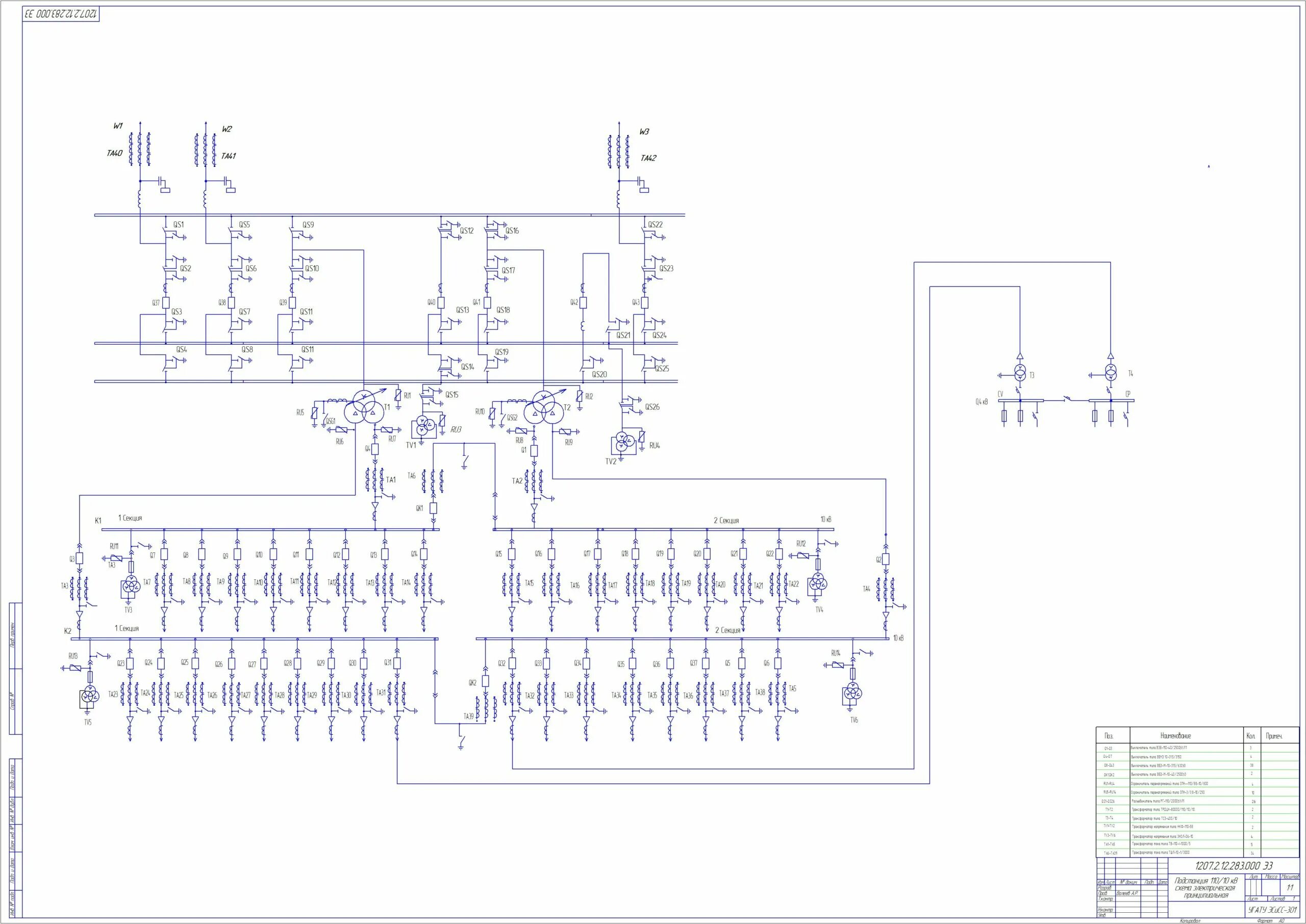1306x924 pixels.
Task: Select the Q37 circuit breaker symbol
Action: (x=166, y=303)
